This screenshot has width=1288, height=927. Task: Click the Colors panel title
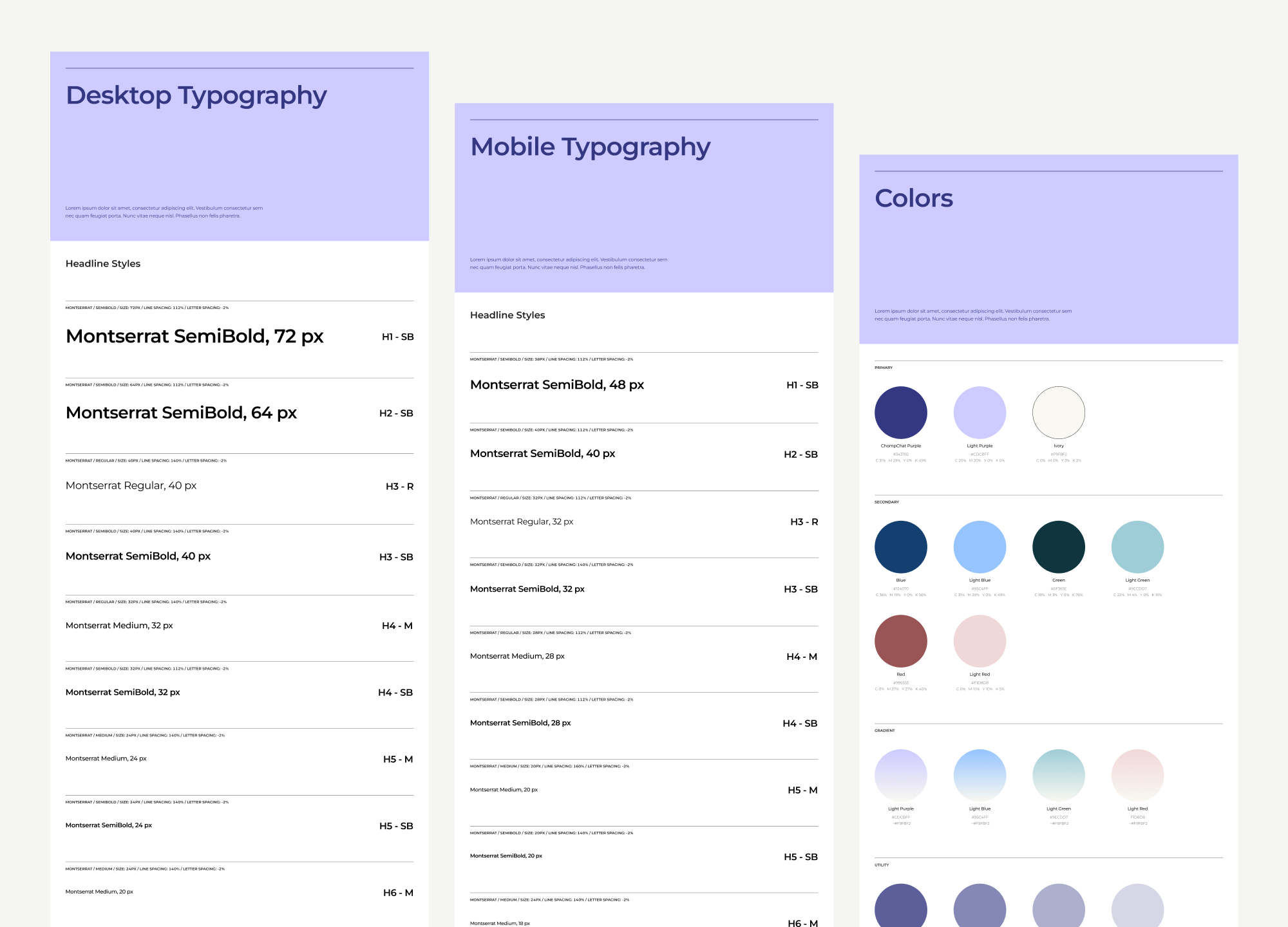(913, 198)
